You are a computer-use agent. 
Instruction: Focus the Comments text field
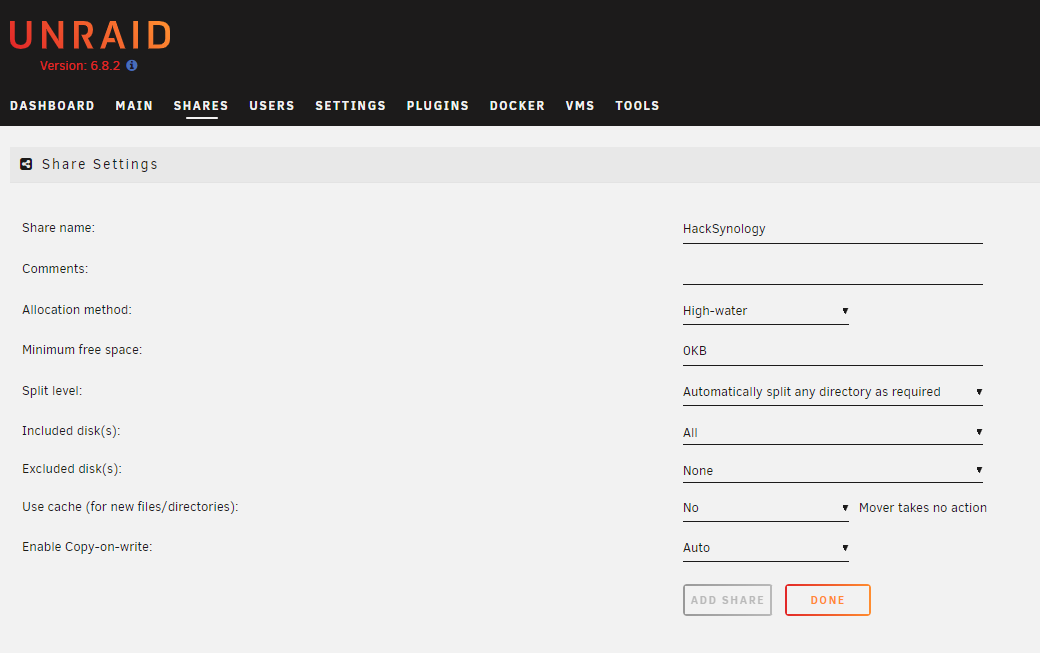tap(832, 270)
